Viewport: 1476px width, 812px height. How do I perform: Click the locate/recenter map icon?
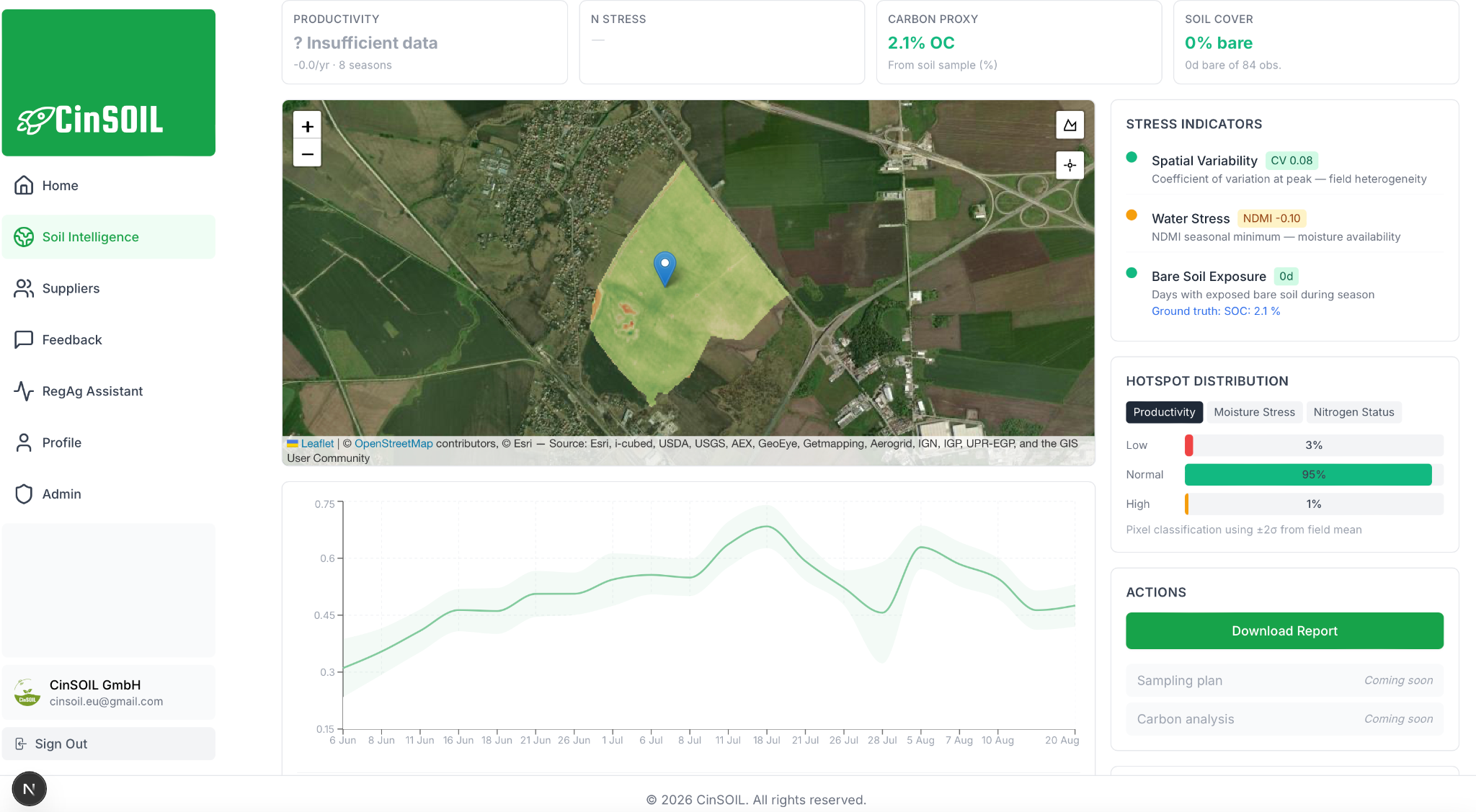pos(1070,165)
